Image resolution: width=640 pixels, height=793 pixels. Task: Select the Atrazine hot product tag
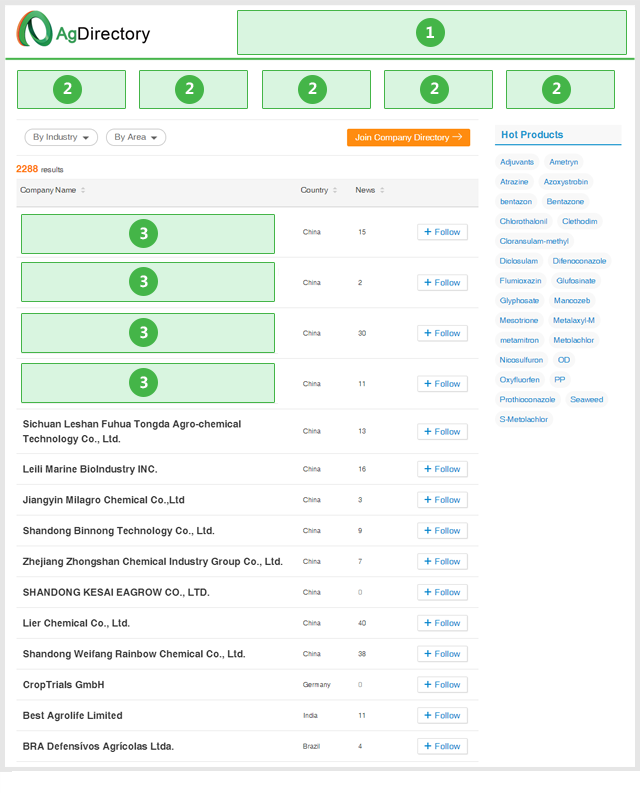pos(514,182)
